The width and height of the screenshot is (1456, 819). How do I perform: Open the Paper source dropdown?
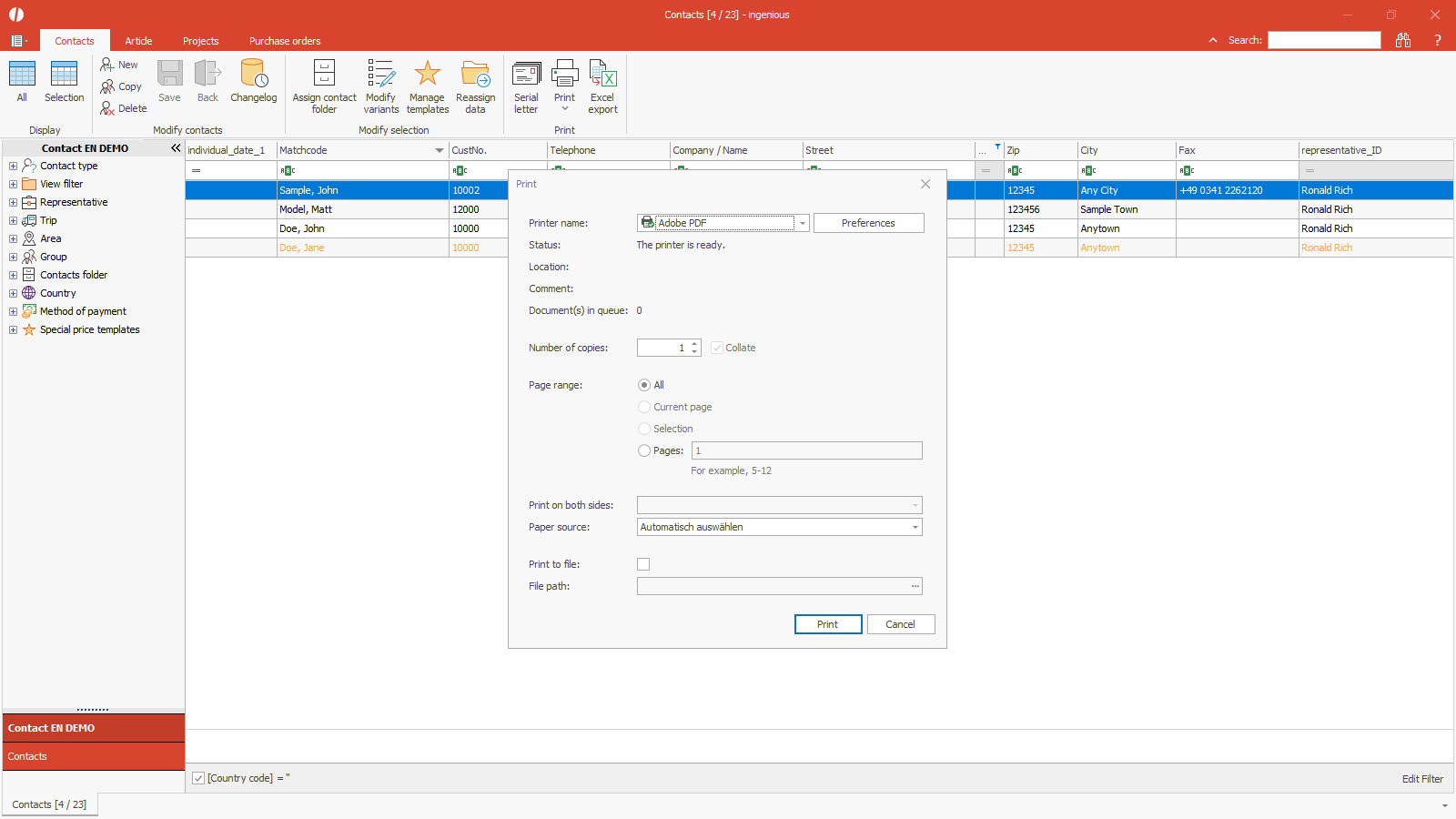point(915,527)
